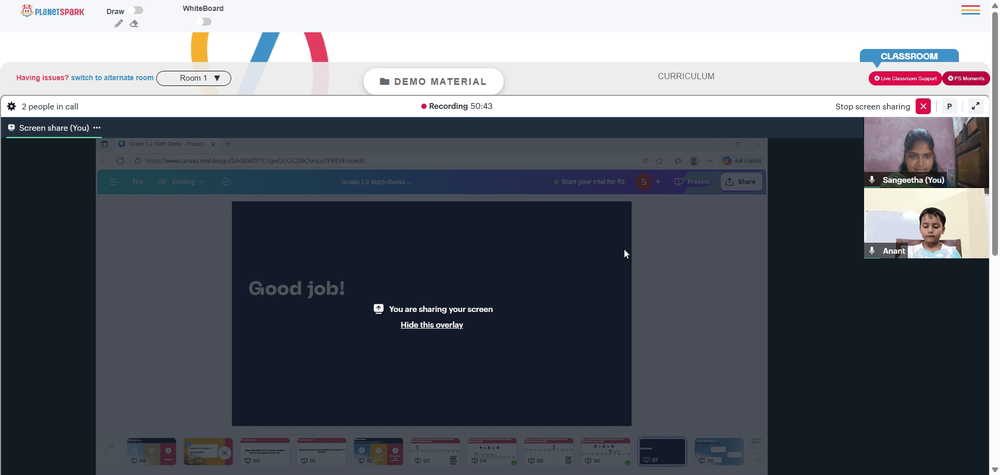Open the Canva File menu
Screen dimensions: 1000x475
coord(138,182)
